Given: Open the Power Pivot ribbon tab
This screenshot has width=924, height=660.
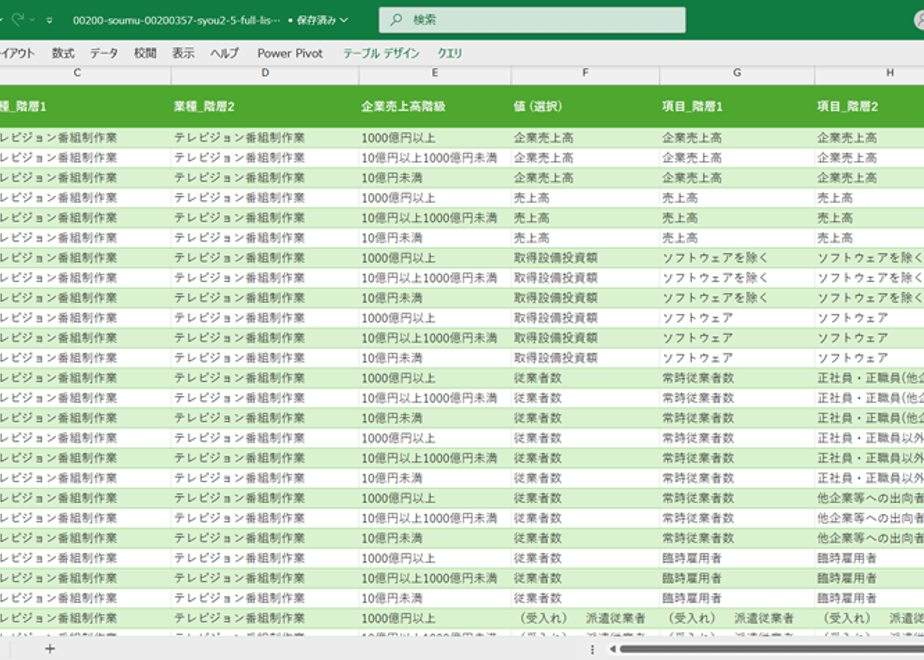Looking at the screenshot, I should click(290, 53).
